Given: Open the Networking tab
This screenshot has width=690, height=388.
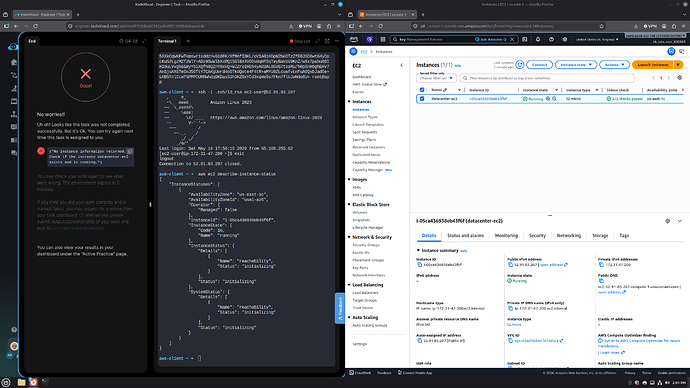Looking at the screenshot, I should tap(569, 236).
